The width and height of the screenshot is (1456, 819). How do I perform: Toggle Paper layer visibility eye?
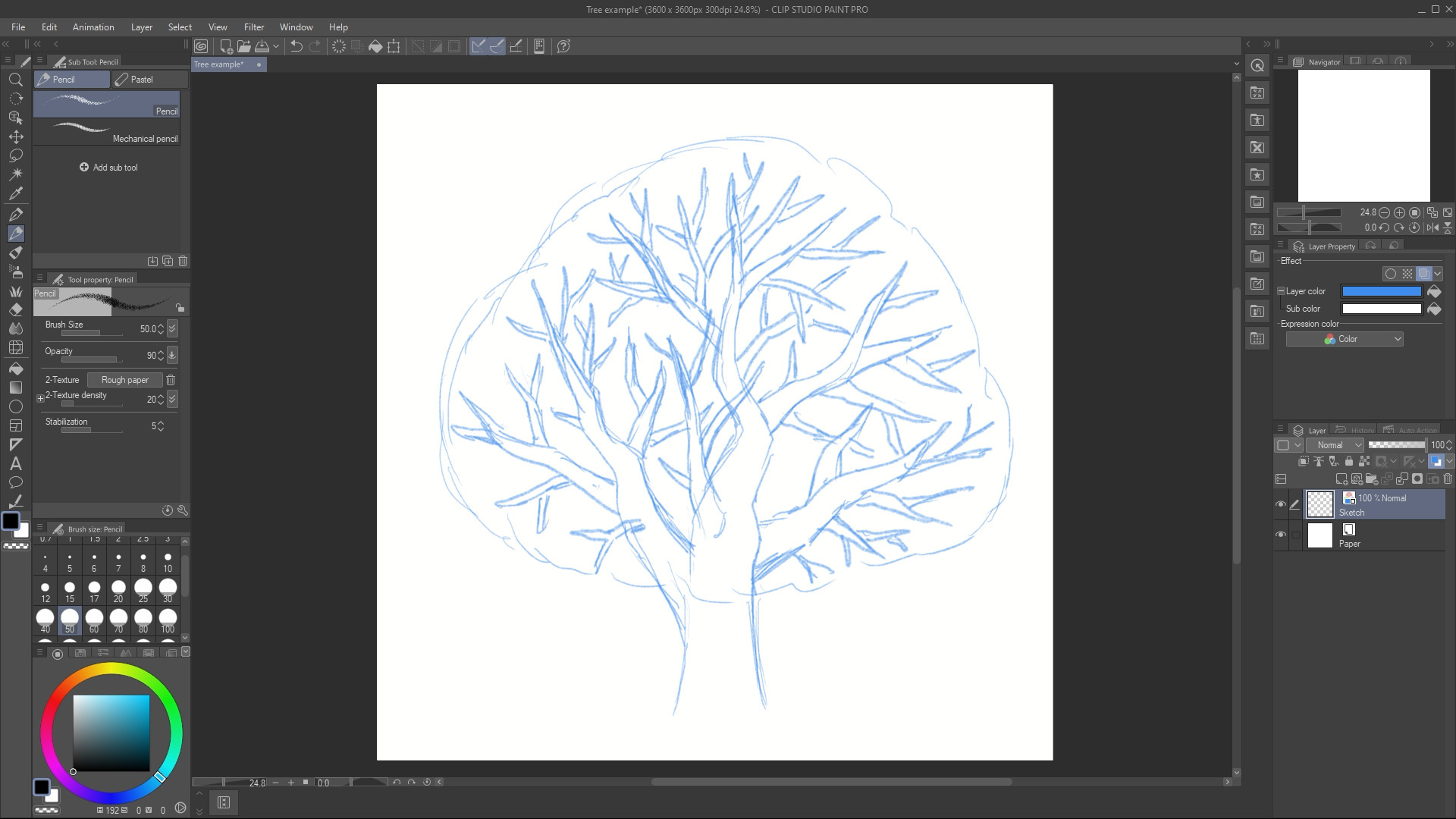tap(1281, 535)
